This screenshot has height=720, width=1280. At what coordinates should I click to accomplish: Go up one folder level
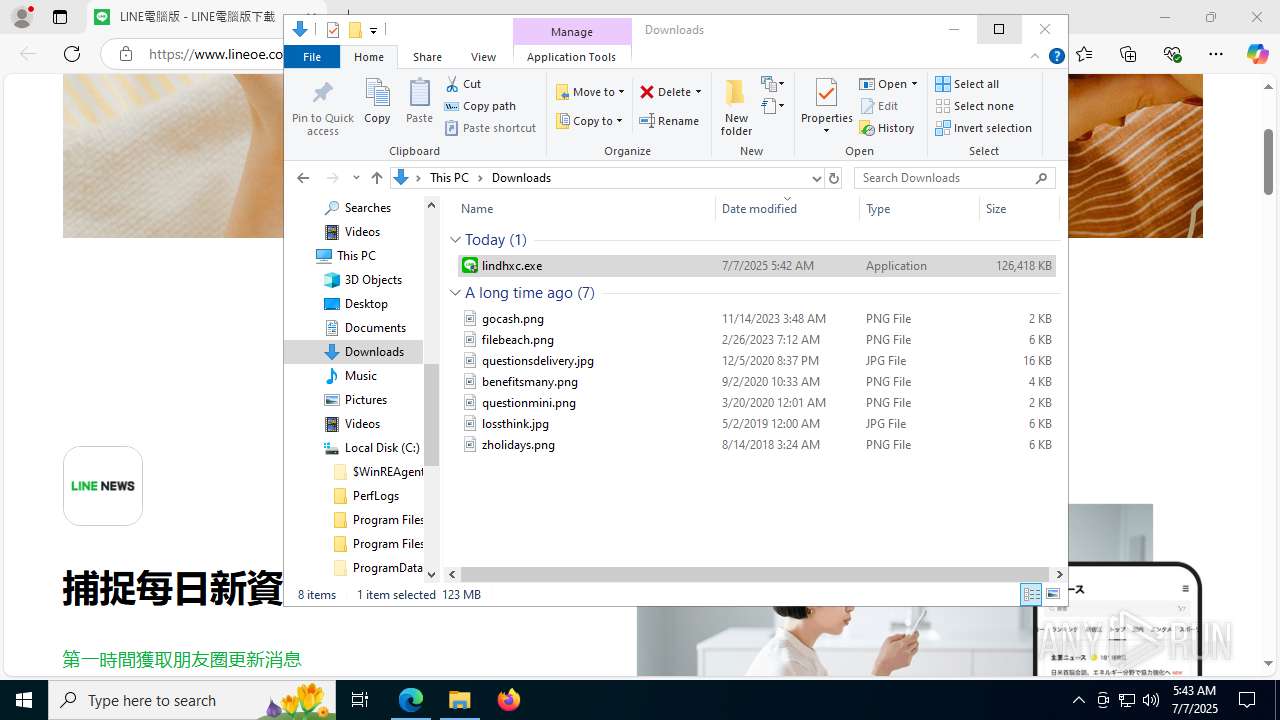(x=376, y=178)
